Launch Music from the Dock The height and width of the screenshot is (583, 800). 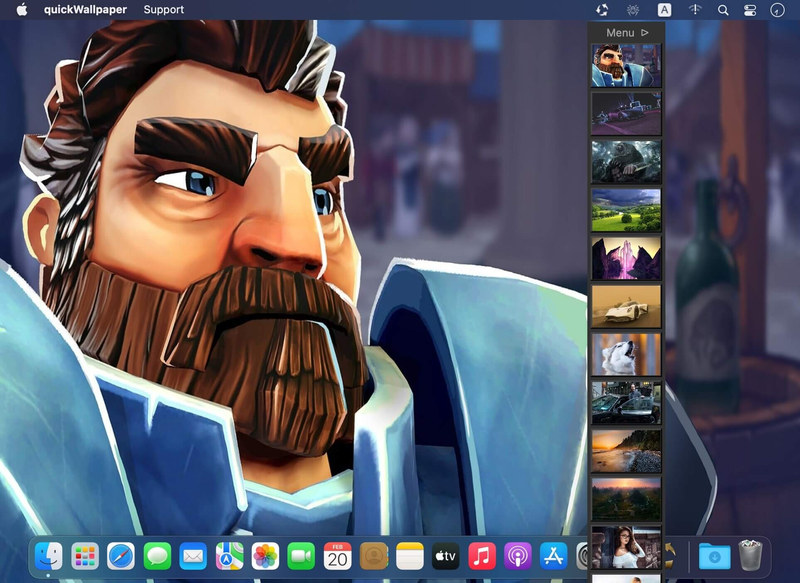coord(482,556)
